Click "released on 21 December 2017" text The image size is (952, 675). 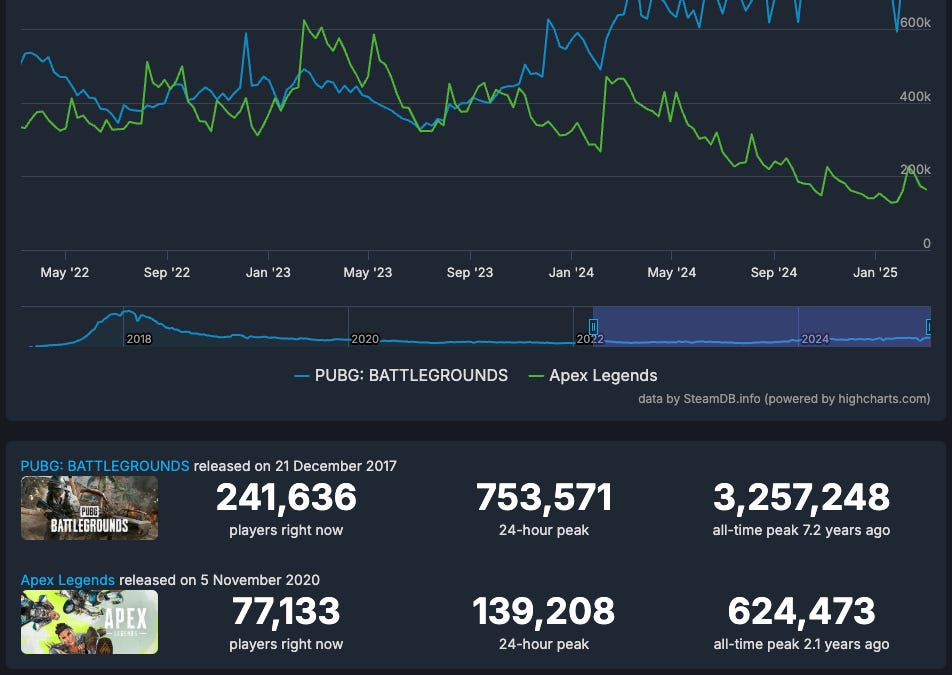pyautogui.click(x=295, y=466)
